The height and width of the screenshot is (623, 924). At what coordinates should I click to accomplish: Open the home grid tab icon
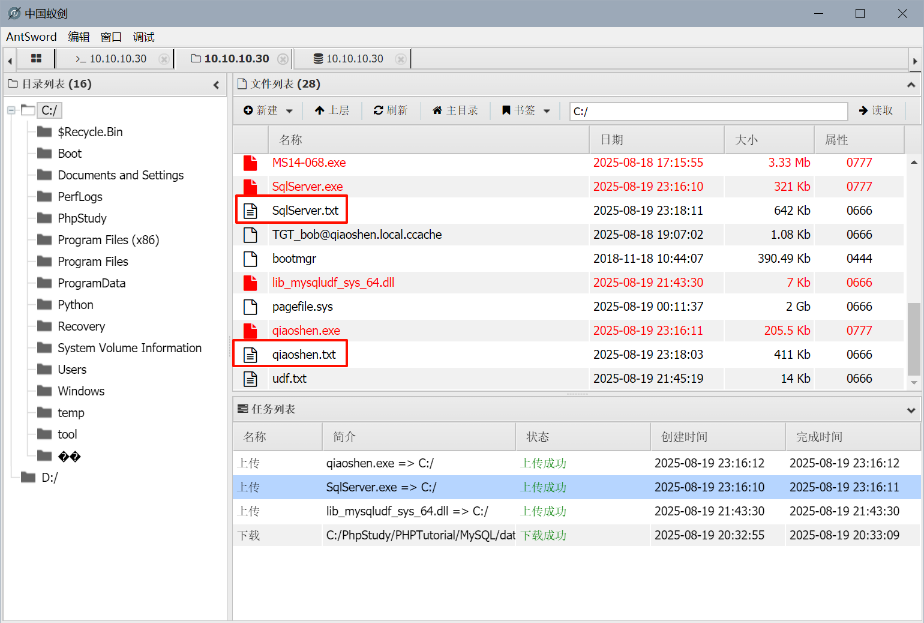pyautogui.click(x=36, y=59)
